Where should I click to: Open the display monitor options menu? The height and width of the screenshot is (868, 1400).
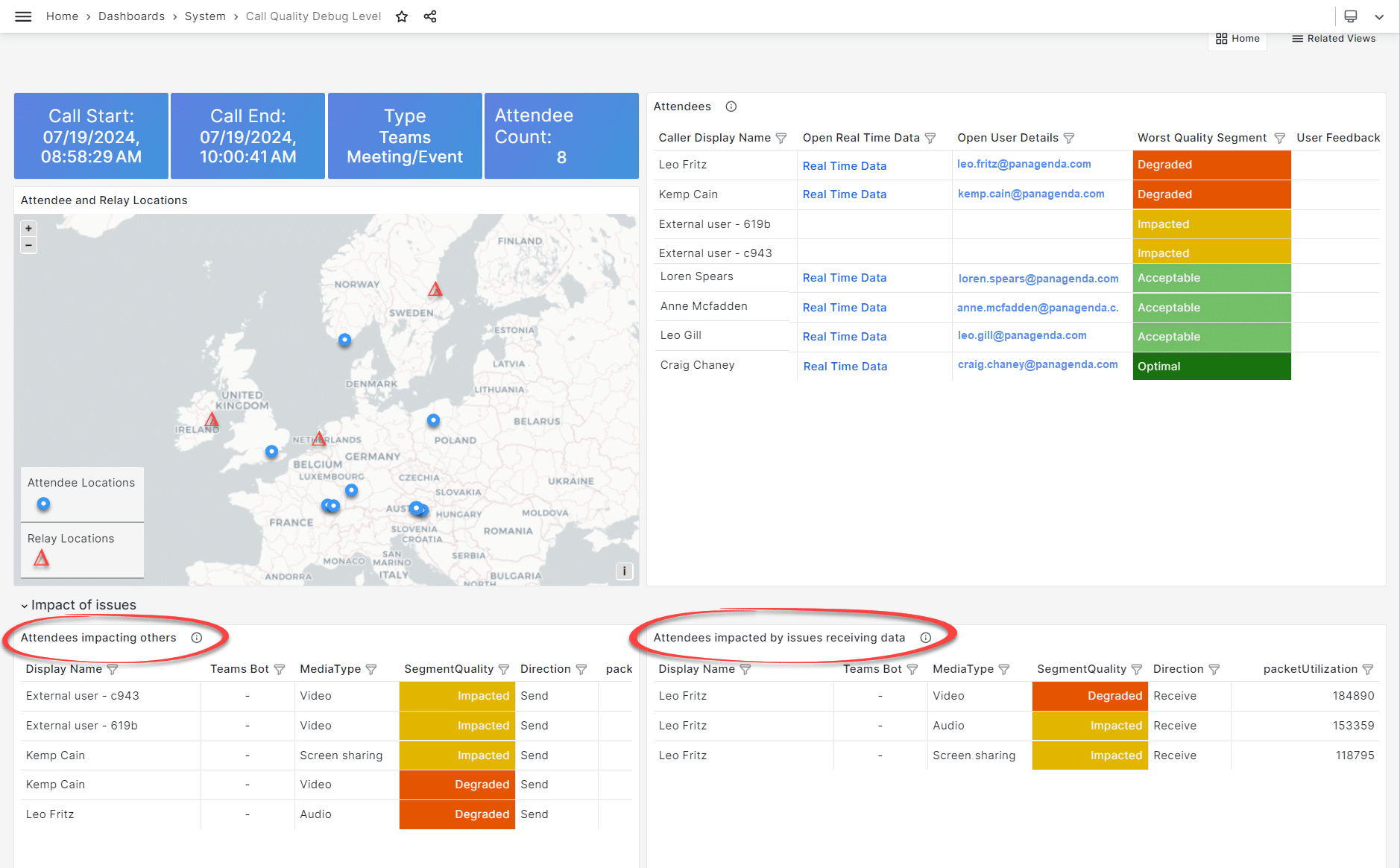click(1351, 16)
